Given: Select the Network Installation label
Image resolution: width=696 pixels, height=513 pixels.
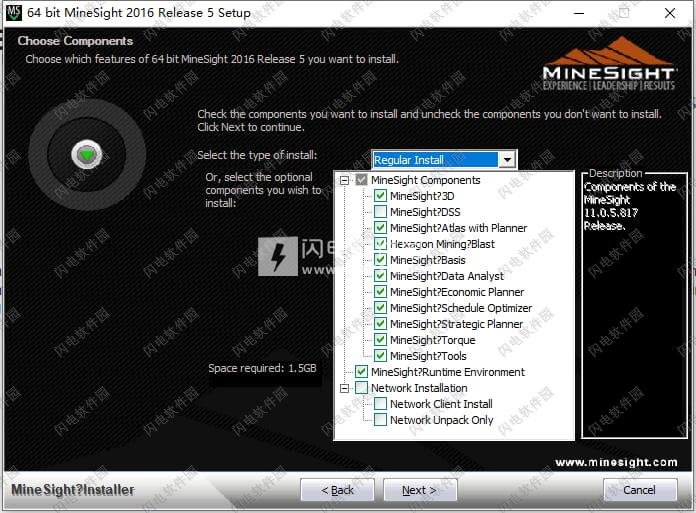Looking at the screenshot, I should tap(419, 387).
